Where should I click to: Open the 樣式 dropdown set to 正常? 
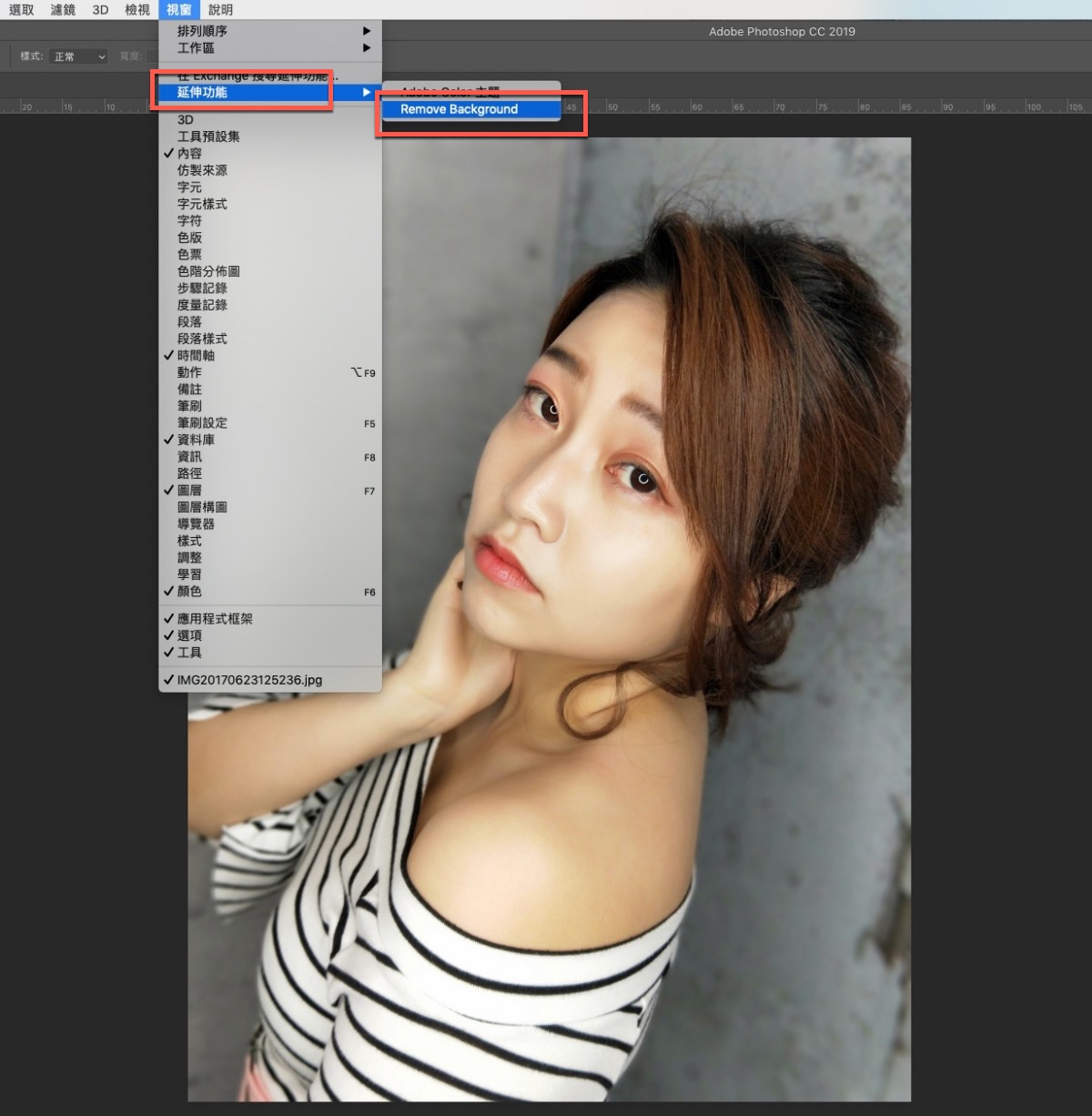pos(79,56)
